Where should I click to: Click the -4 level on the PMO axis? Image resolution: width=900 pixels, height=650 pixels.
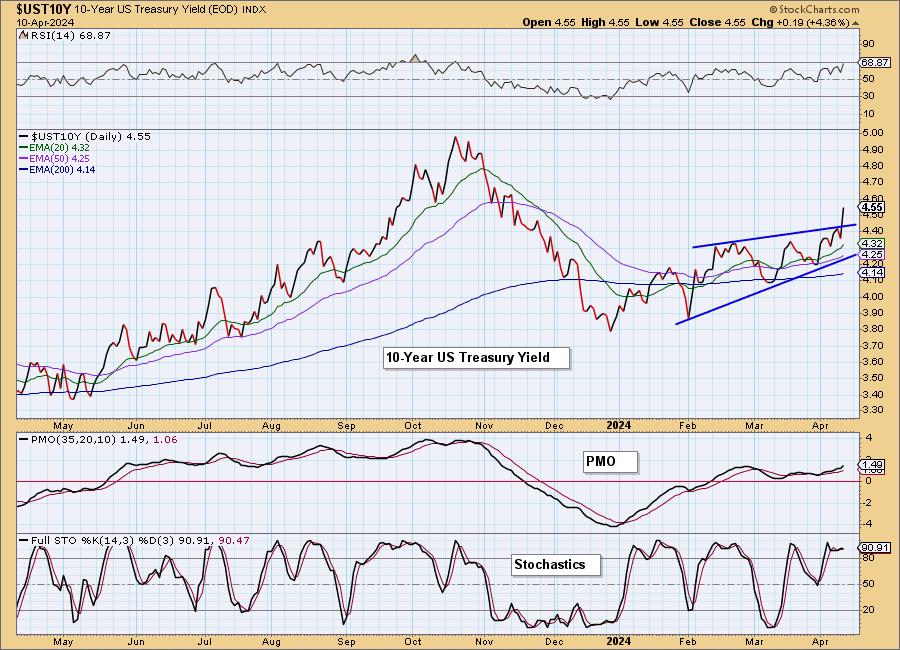[x=868, y=524]
